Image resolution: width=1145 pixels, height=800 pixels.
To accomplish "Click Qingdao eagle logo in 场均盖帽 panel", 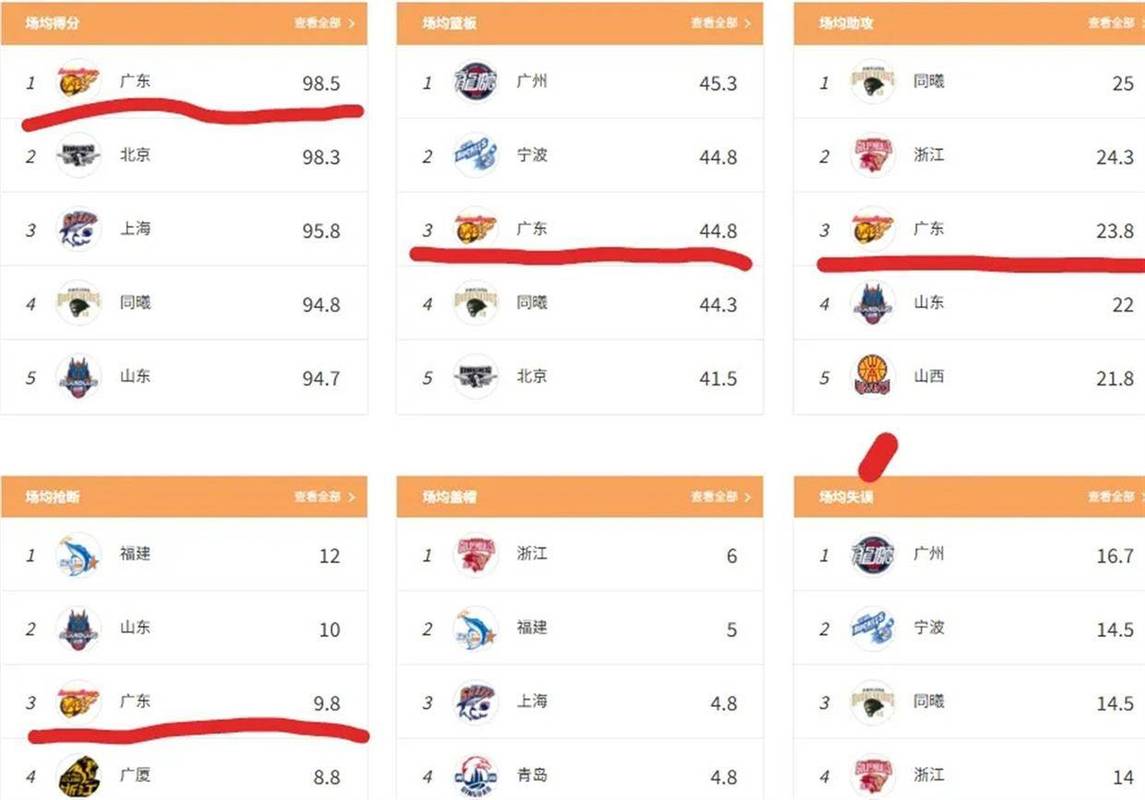I will click(475, 777).
